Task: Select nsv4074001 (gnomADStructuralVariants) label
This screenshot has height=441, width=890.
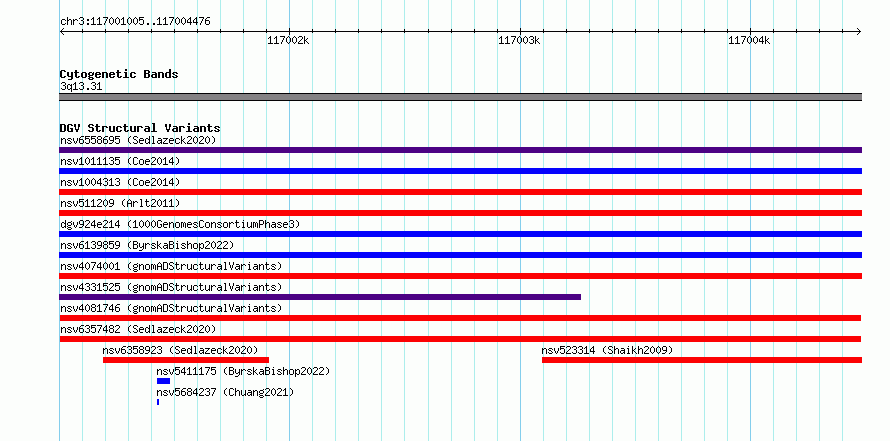Action: 171,266
